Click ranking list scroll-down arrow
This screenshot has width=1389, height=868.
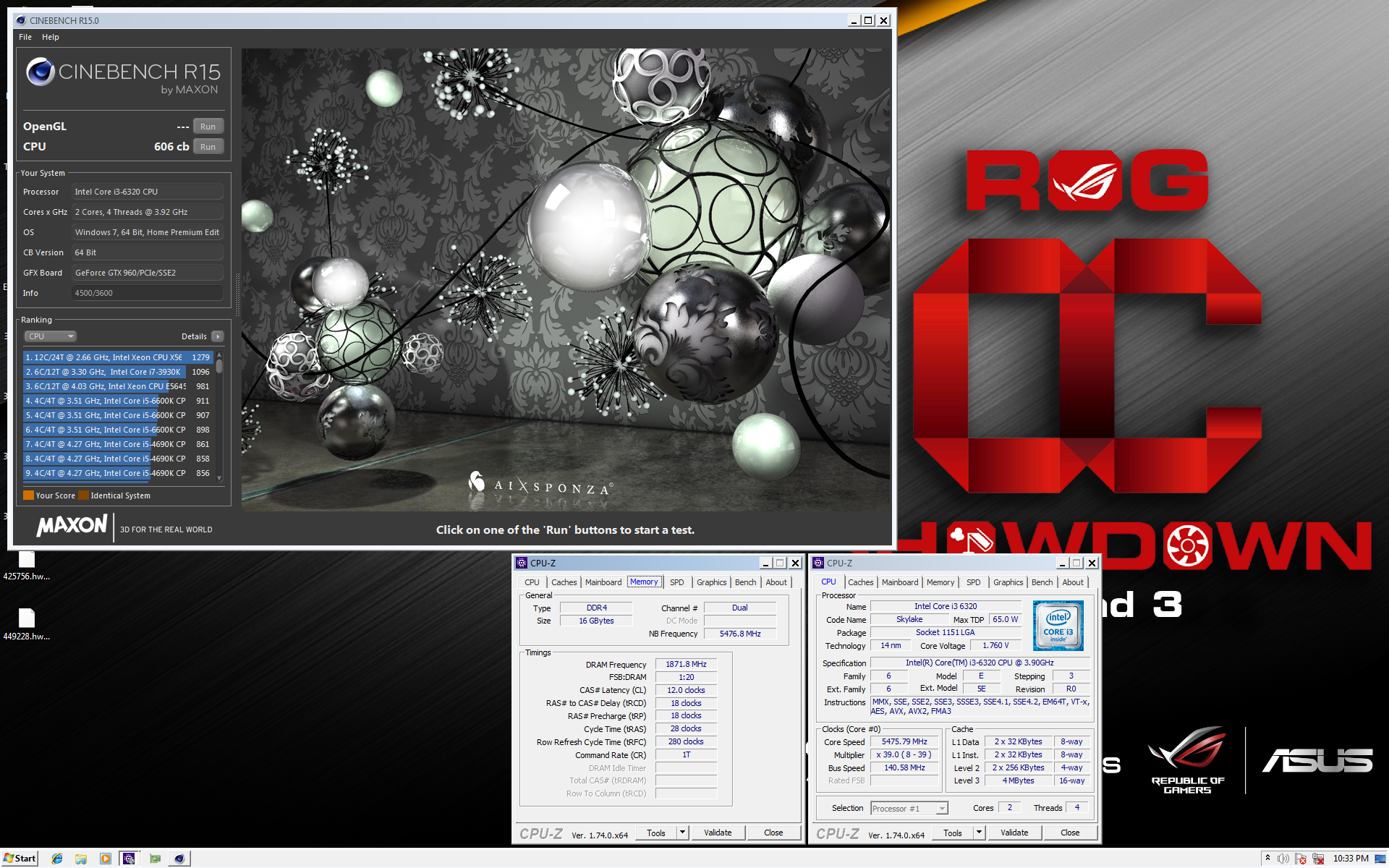(x=219, y=478)
